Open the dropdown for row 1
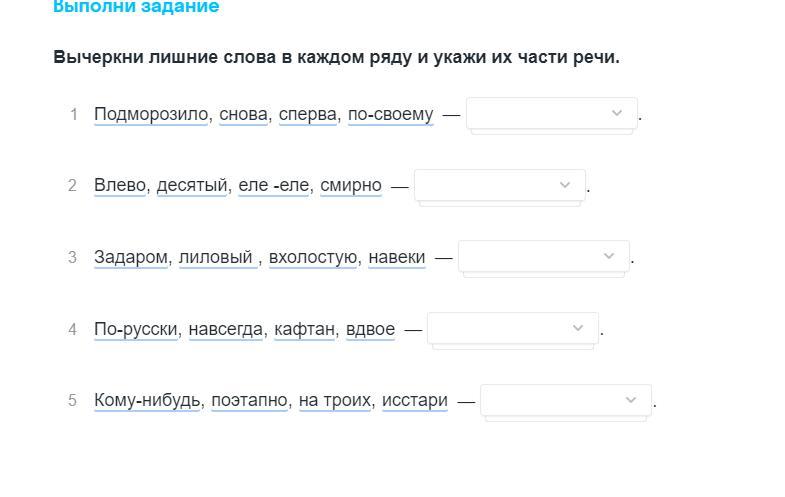This screenshot has width=785, height=497. pos(551,114)
